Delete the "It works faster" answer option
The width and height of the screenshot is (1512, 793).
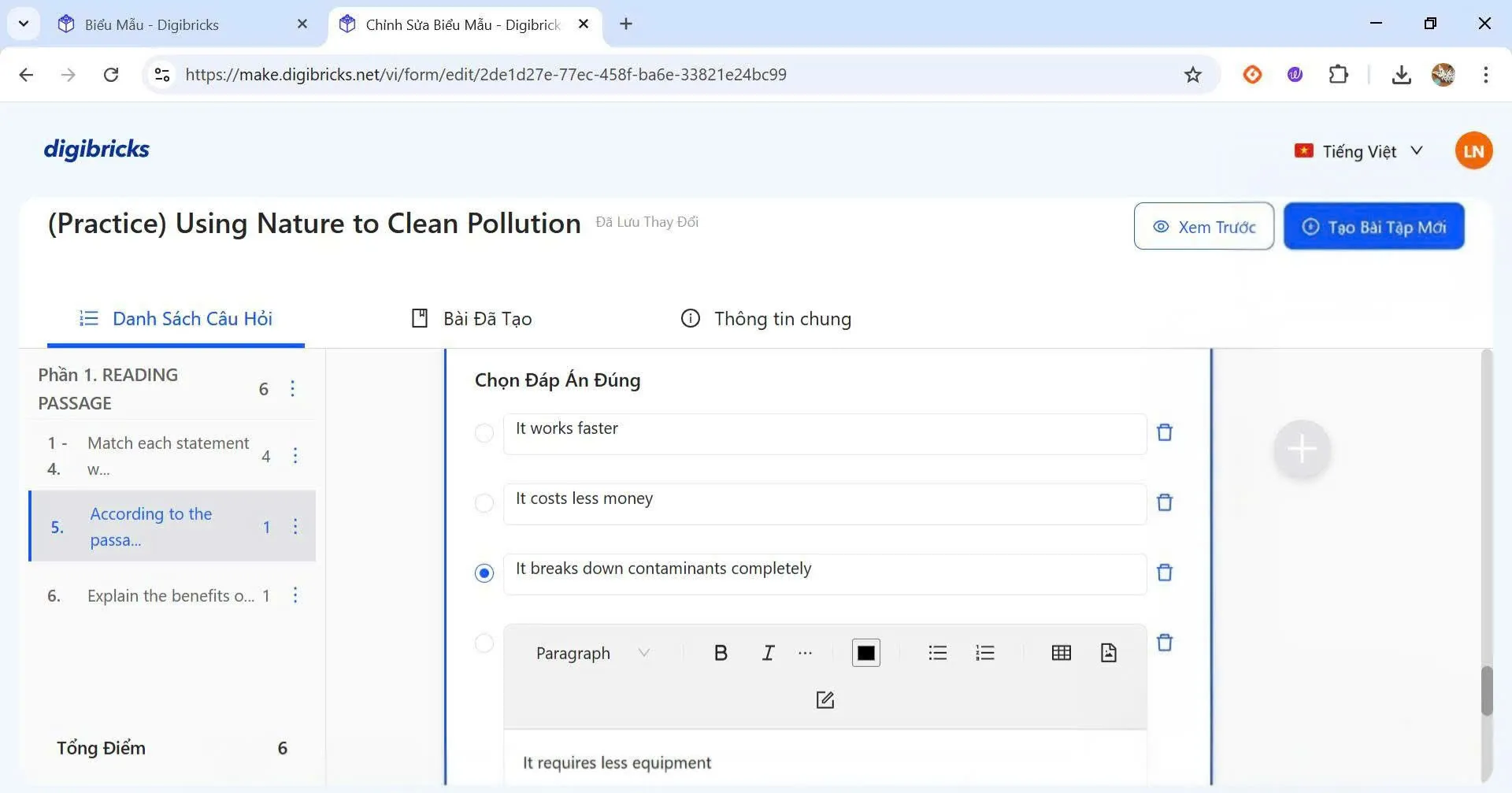1165,432
